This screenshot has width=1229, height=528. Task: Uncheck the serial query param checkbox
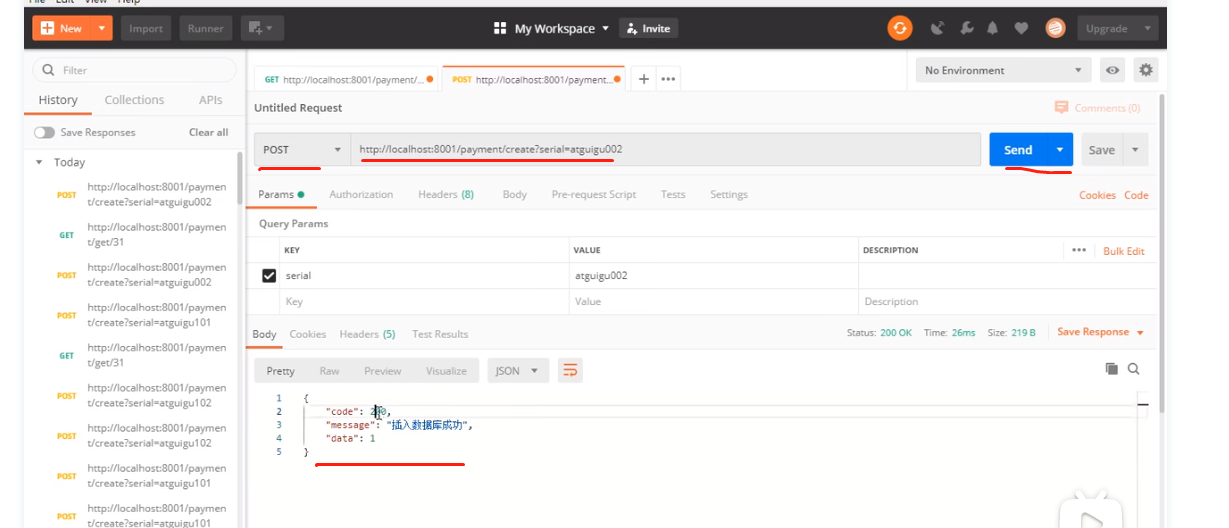pyautogui.click(x=268, y=276)
